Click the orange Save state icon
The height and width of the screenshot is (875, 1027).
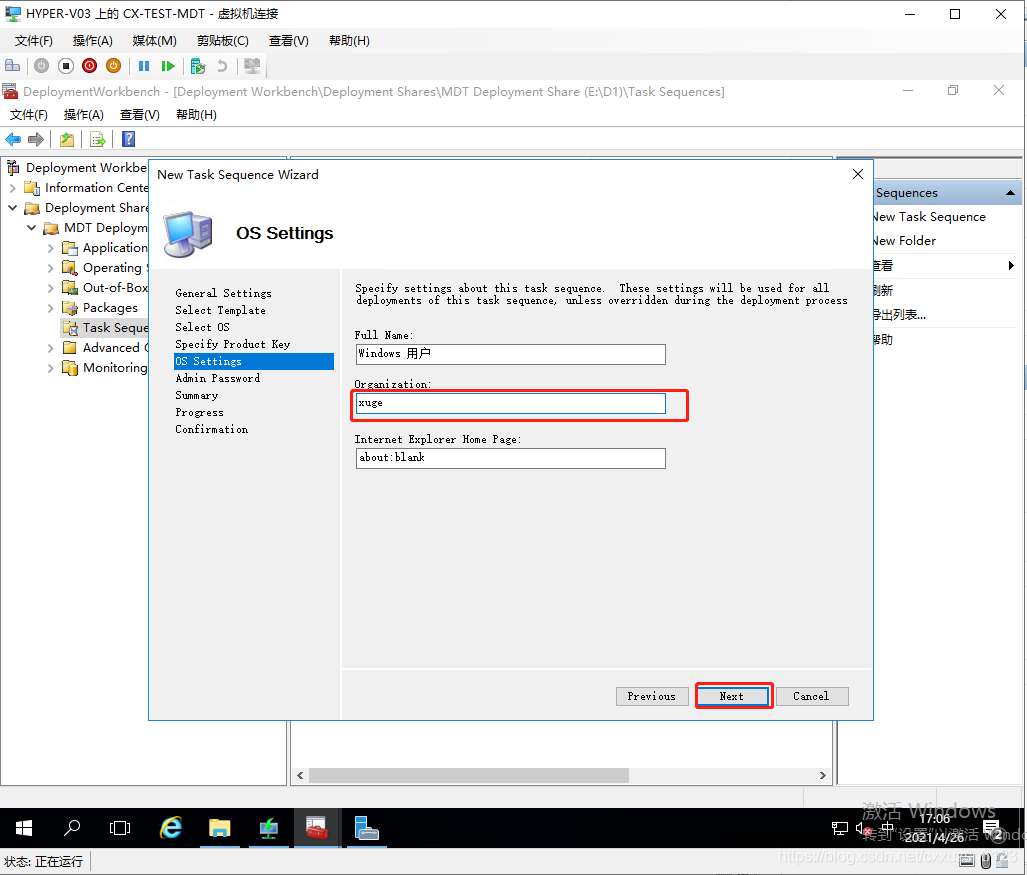(x=113, y=65)
